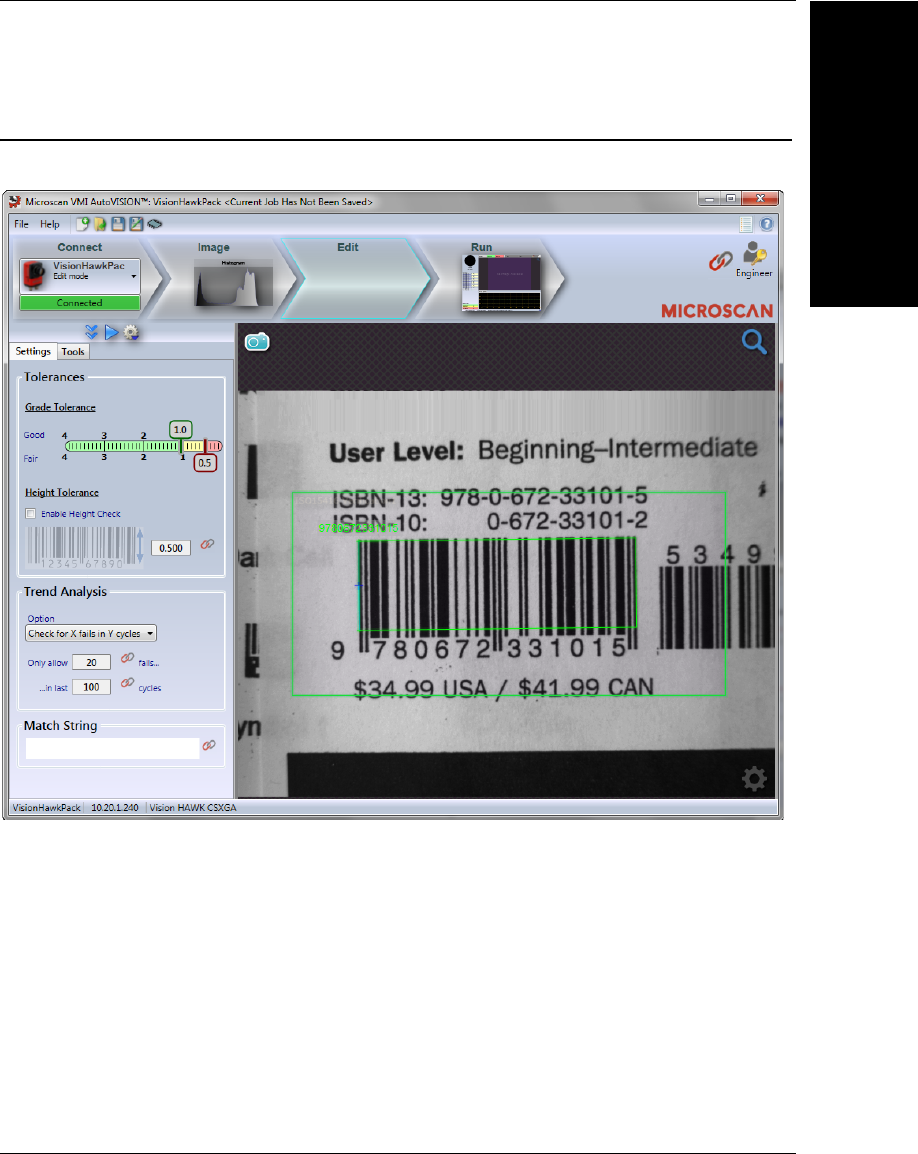Click the Save Job floppy disk icon

(118, 224)
